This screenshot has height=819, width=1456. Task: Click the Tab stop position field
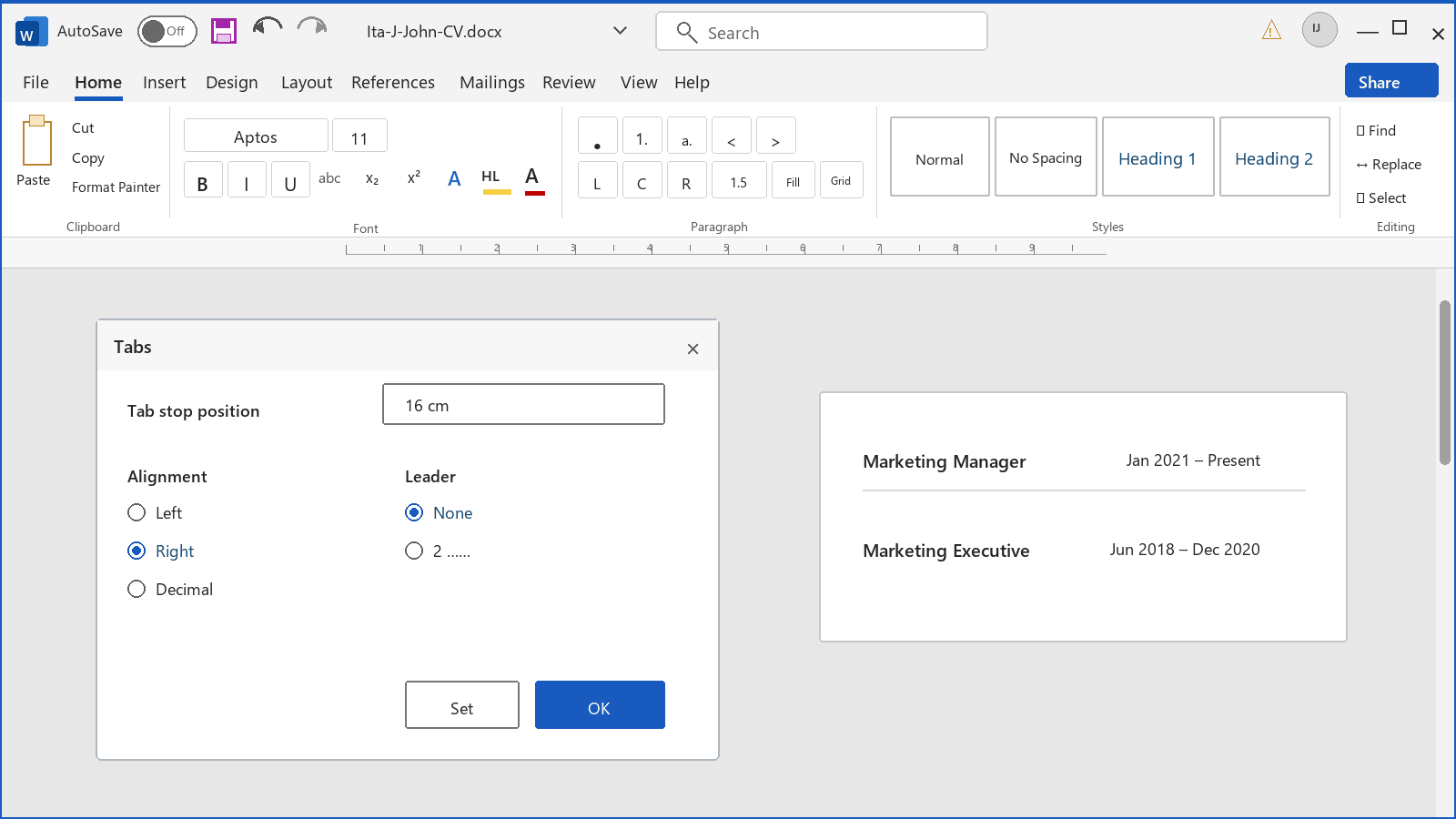(x=523, y=404)
